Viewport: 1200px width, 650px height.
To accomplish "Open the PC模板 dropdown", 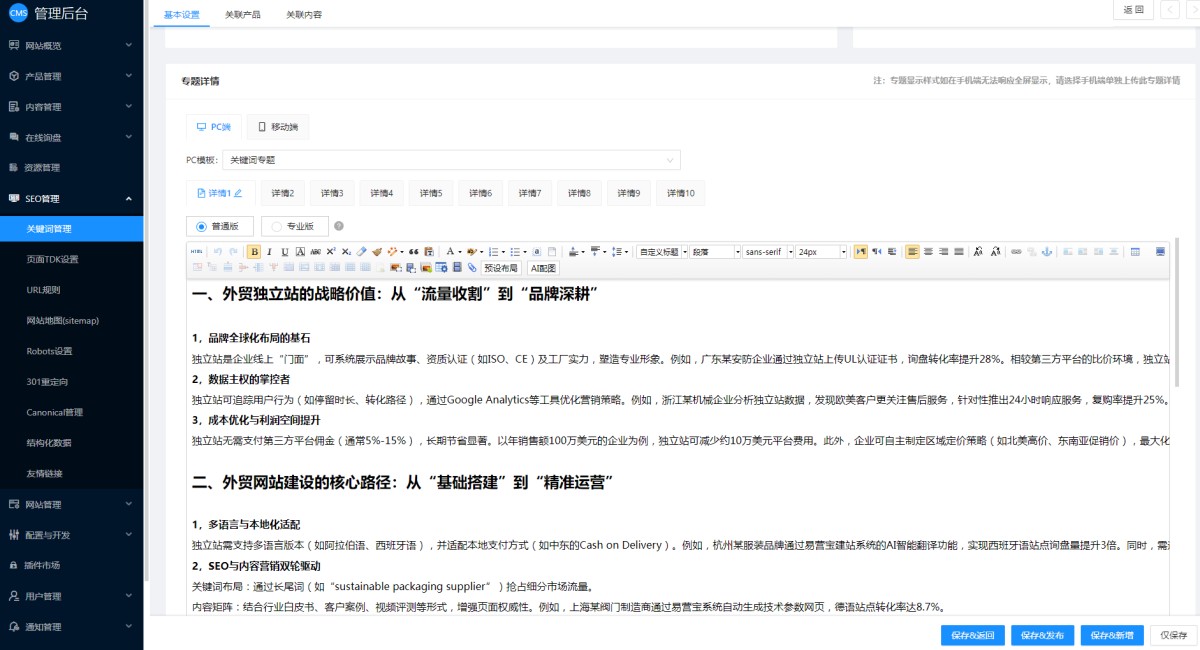I will point(451,160).
